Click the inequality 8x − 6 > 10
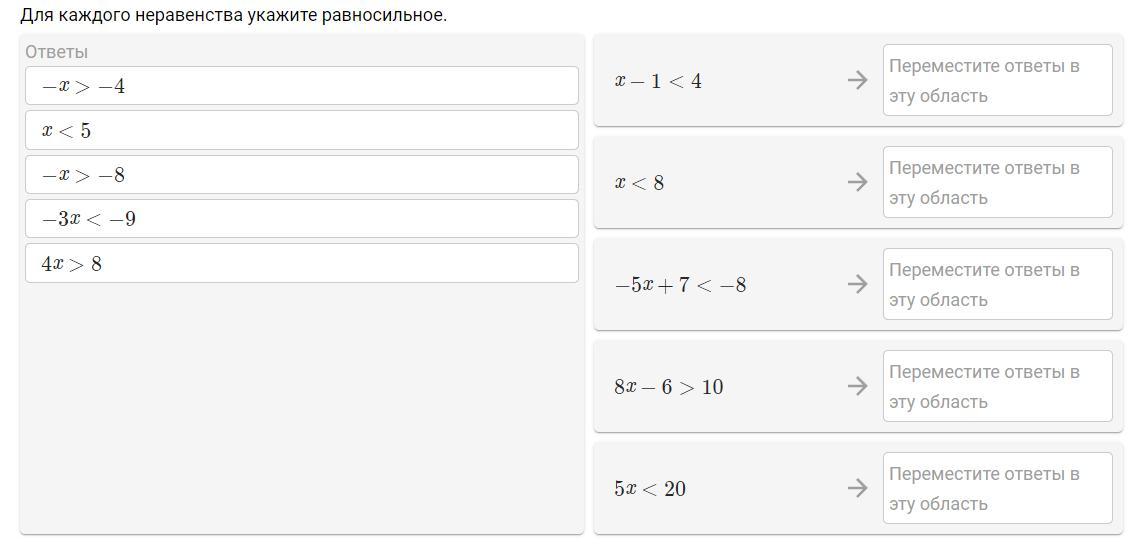 669,386
